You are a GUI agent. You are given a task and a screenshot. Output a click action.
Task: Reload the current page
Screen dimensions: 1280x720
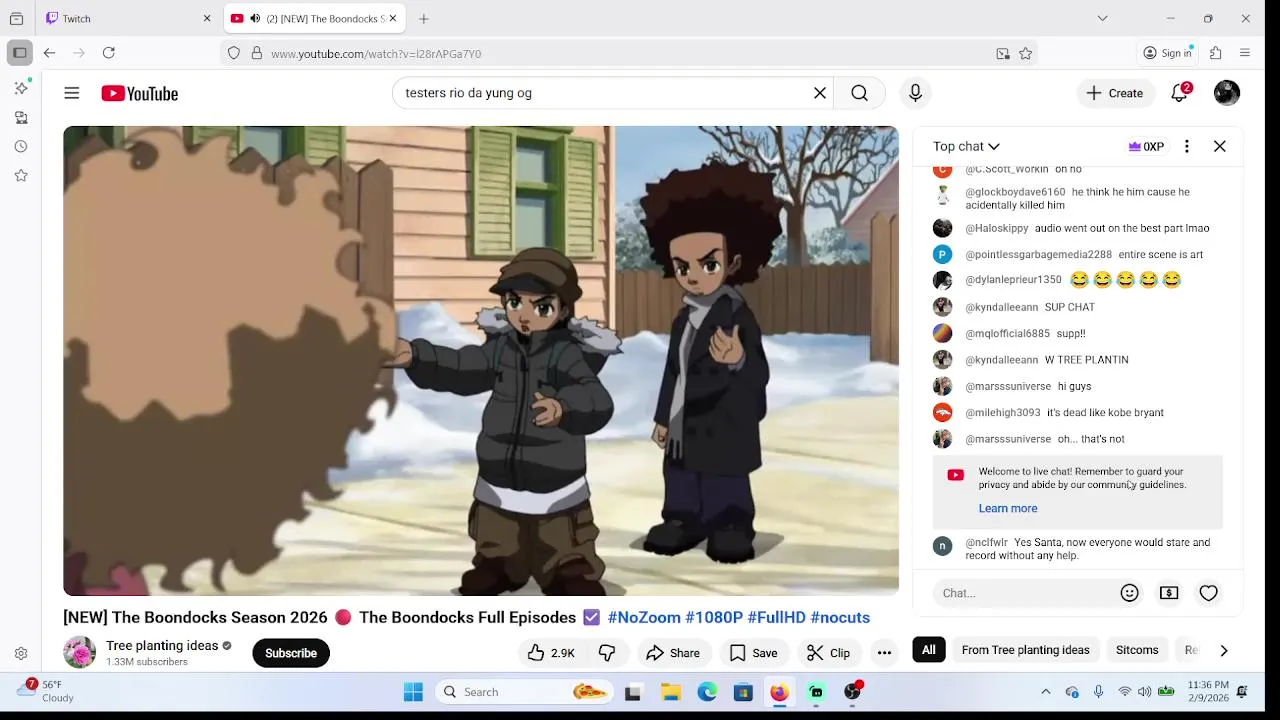pos(109,53)
